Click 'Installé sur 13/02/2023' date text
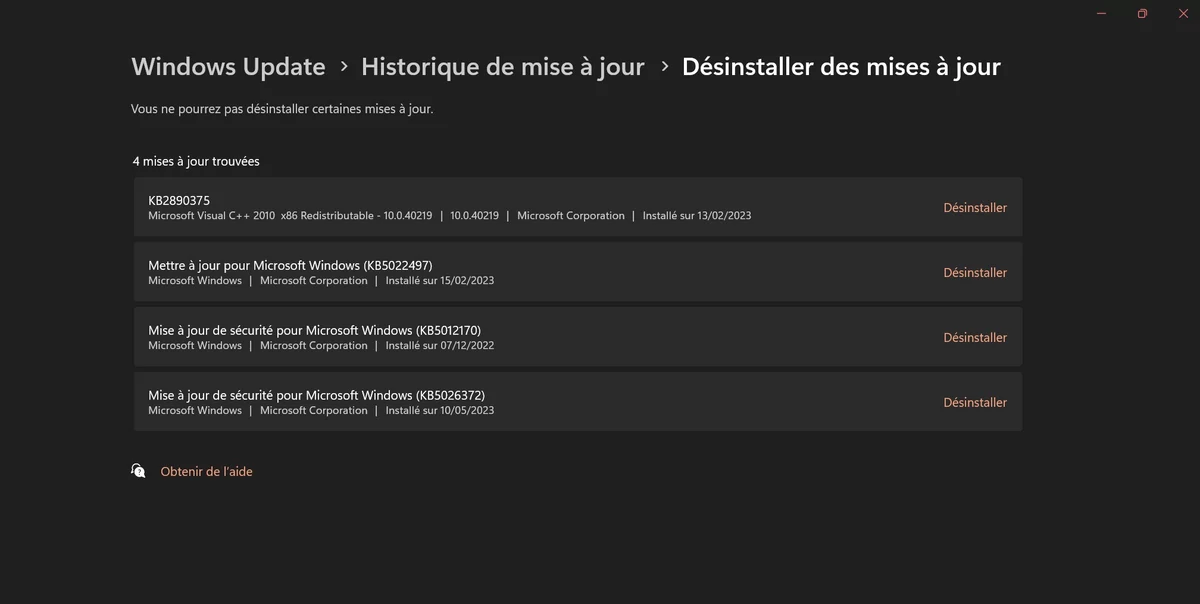 pos(697,216)
